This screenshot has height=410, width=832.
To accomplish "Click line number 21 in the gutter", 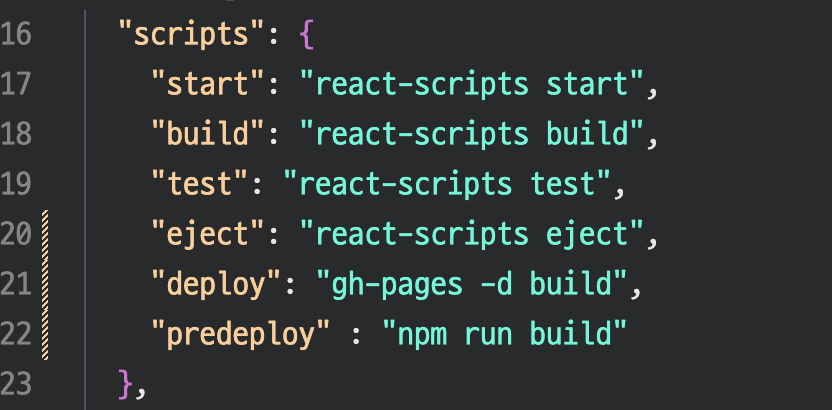I will click(15, 284).
